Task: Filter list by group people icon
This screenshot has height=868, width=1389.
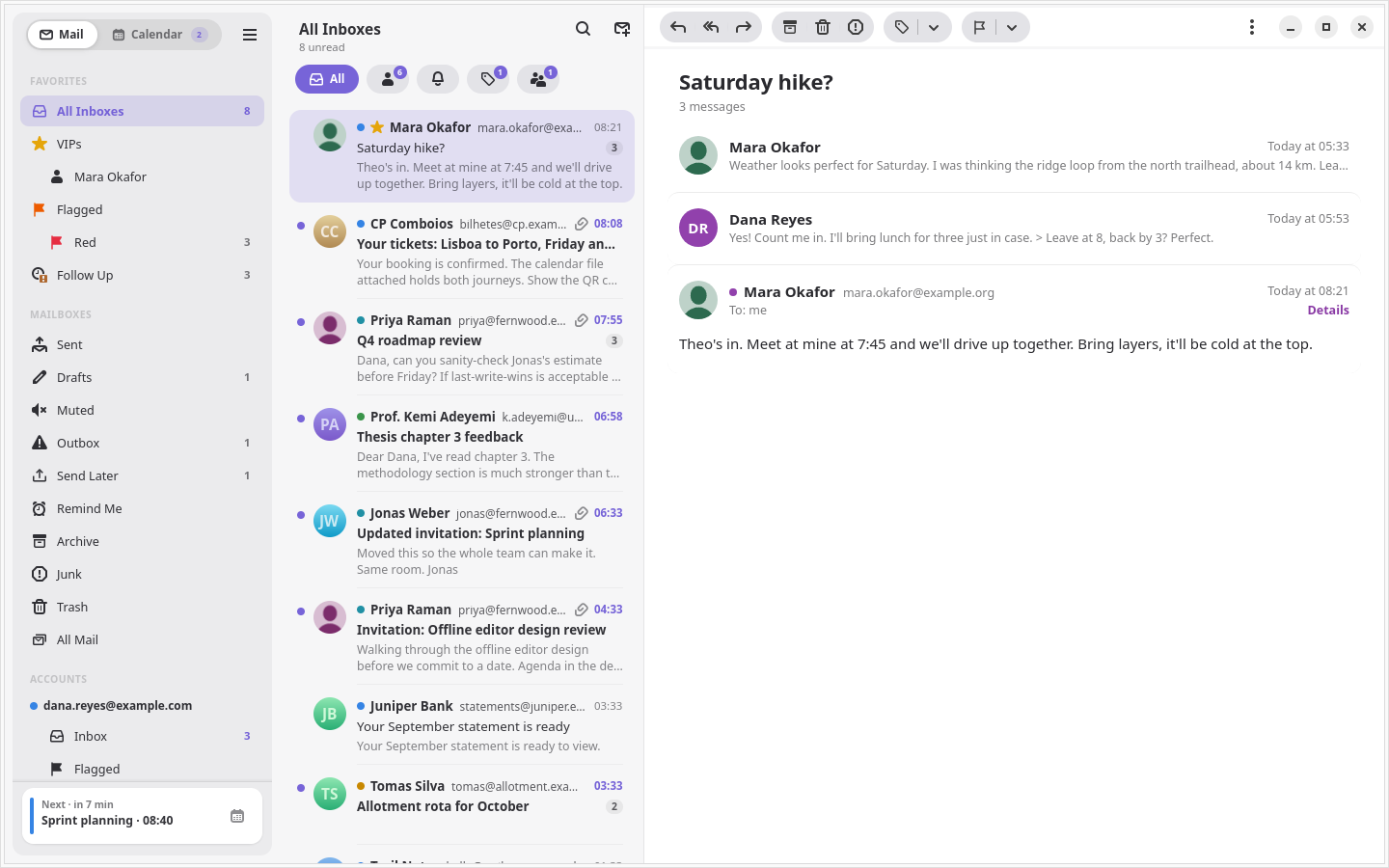Action: click(538, 79)
